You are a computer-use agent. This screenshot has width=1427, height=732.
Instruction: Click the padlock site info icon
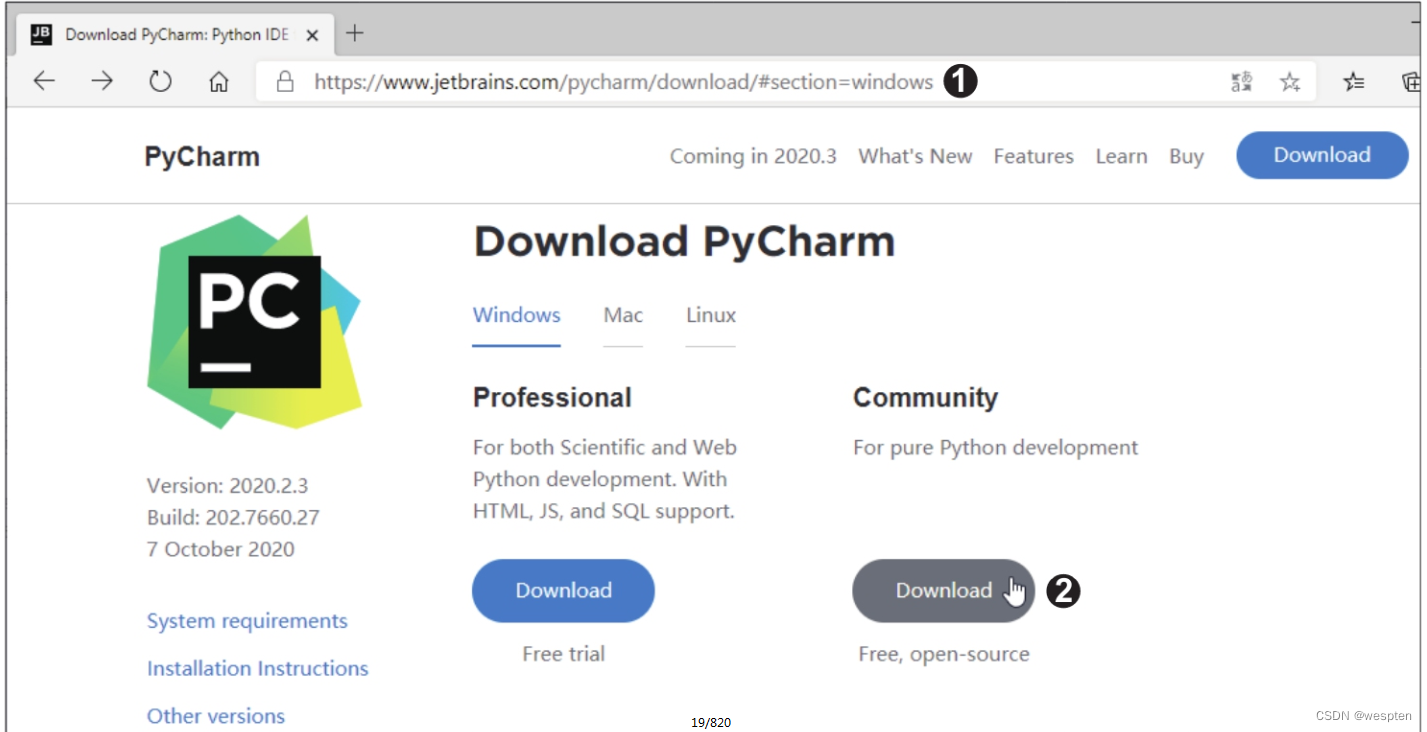(285, 82)
